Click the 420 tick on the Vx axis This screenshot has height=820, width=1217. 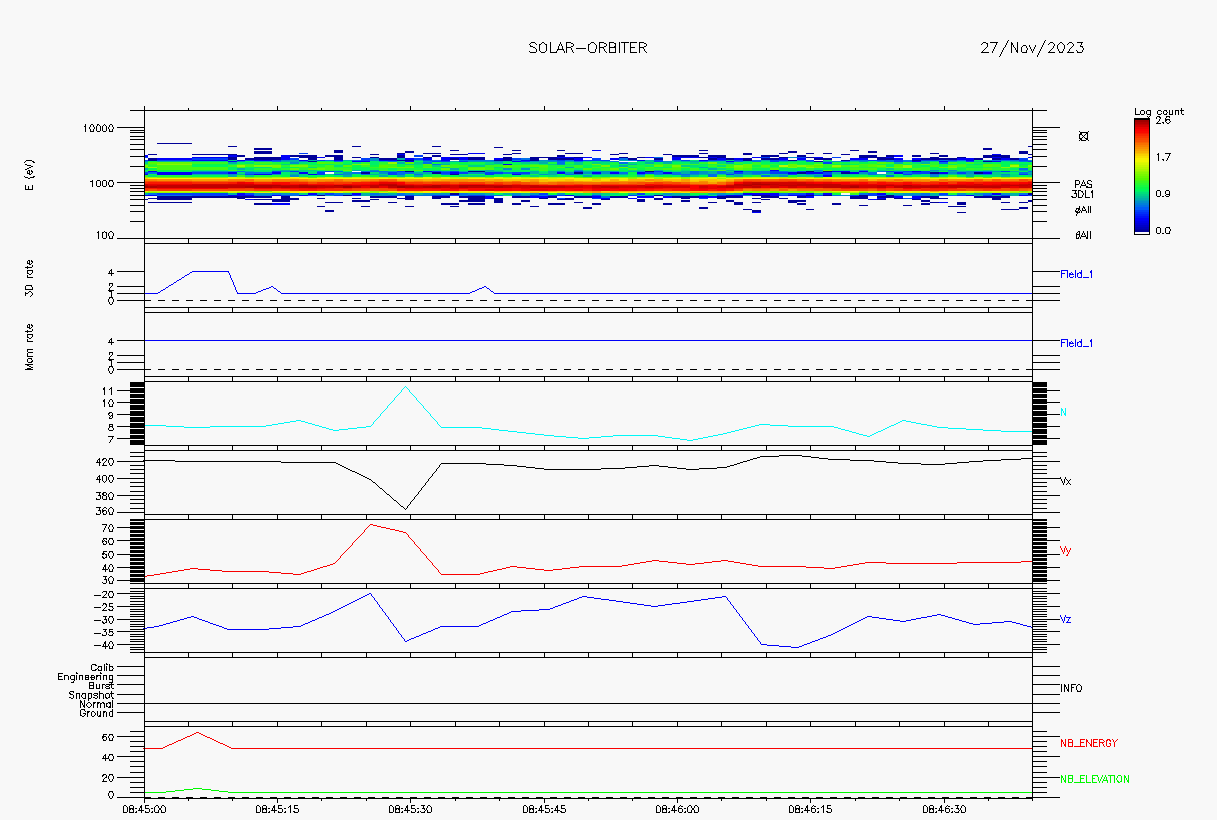tap(106, 462)
